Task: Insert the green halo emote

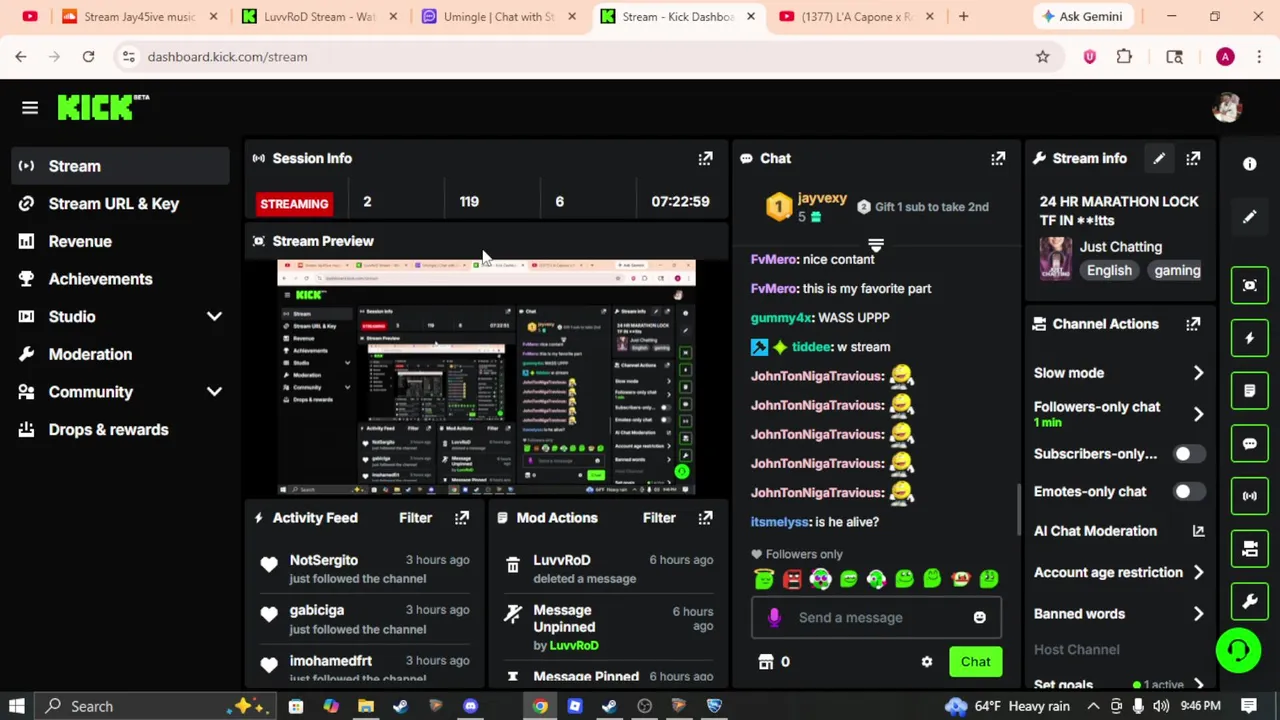Action: (764, 579)
